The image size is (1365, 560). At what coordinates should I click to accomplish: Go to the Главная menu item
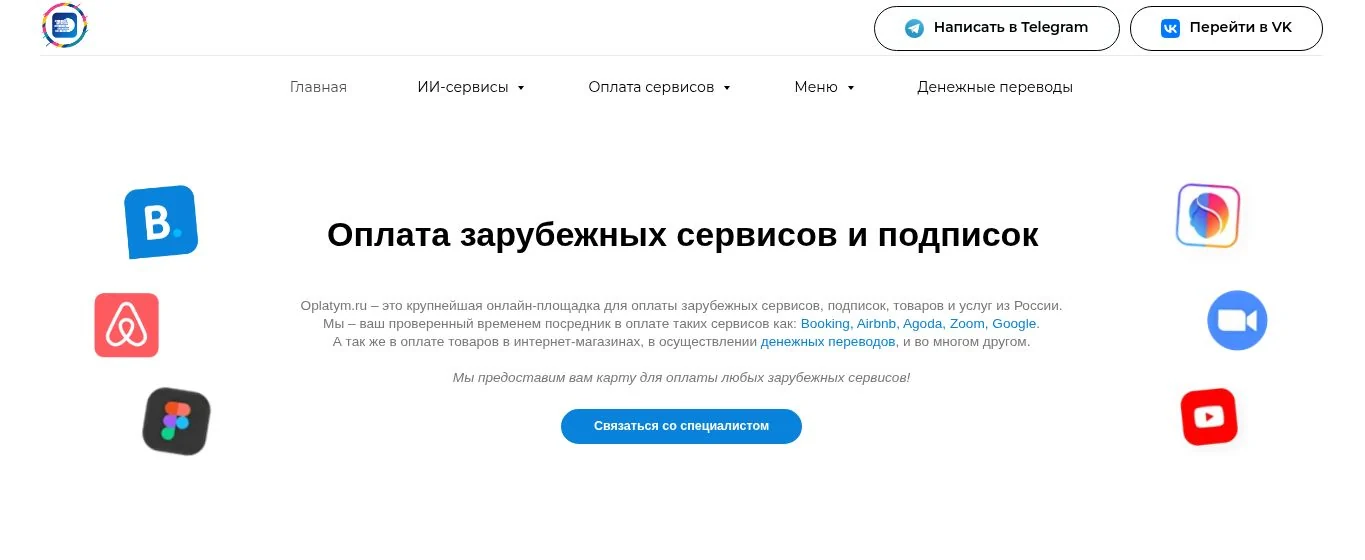click(318, 87)
